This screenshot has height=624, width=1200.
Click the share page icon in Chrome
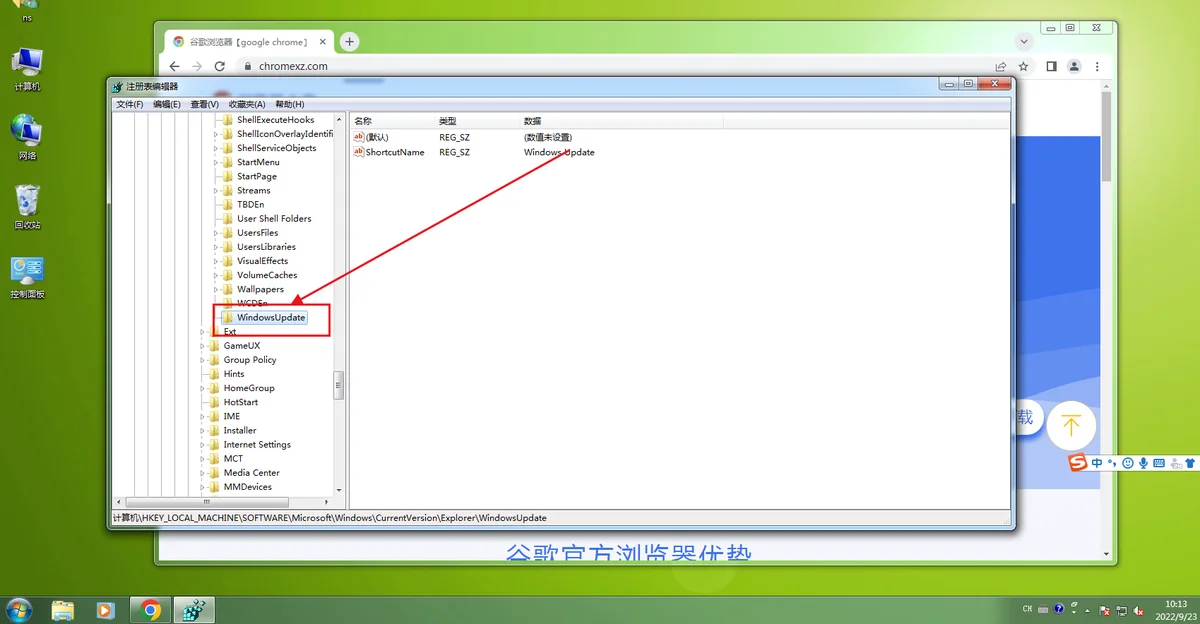tap(1001, 66)
